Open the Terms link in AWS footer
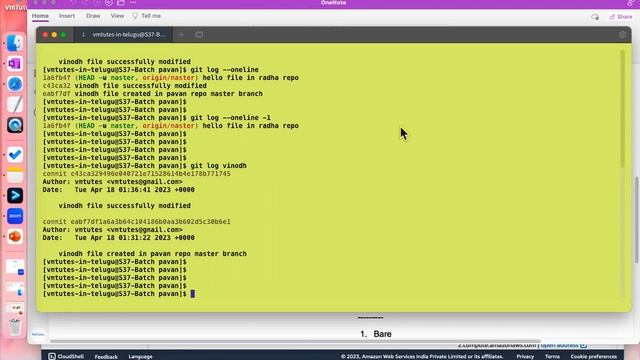This screenshot has height=360, width=640. coord(552,357)
